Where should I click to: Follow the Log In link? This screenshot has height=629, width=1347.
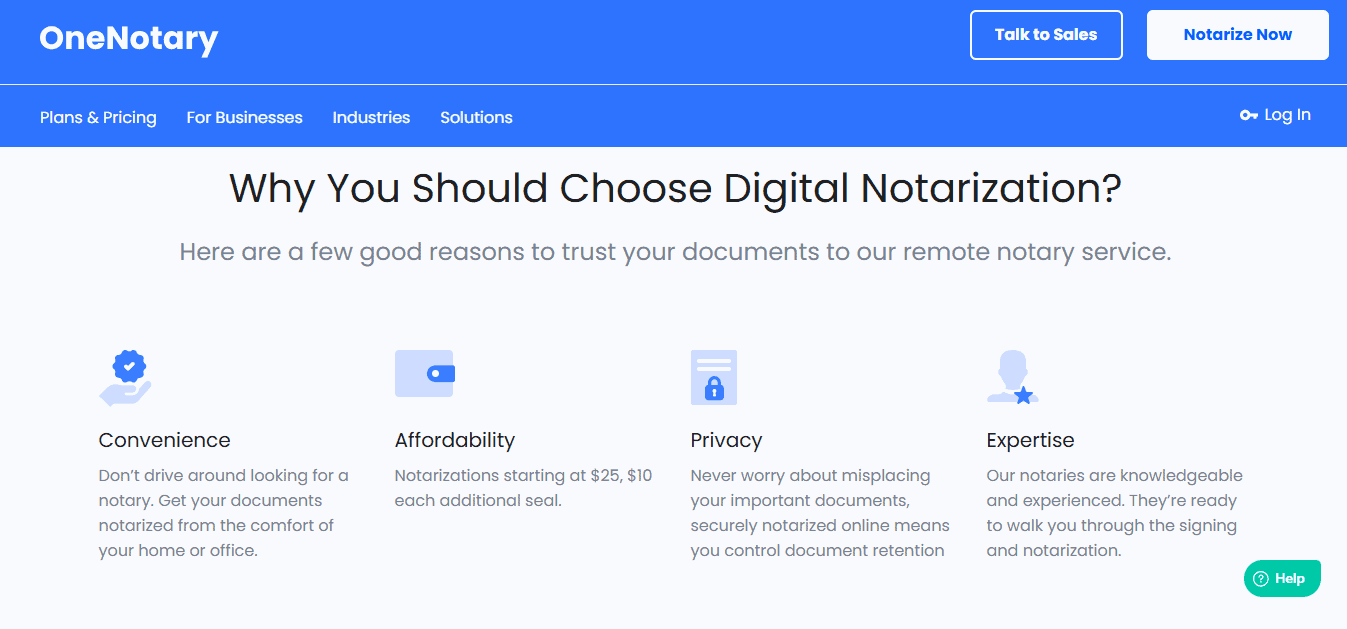pos(1286,115)
